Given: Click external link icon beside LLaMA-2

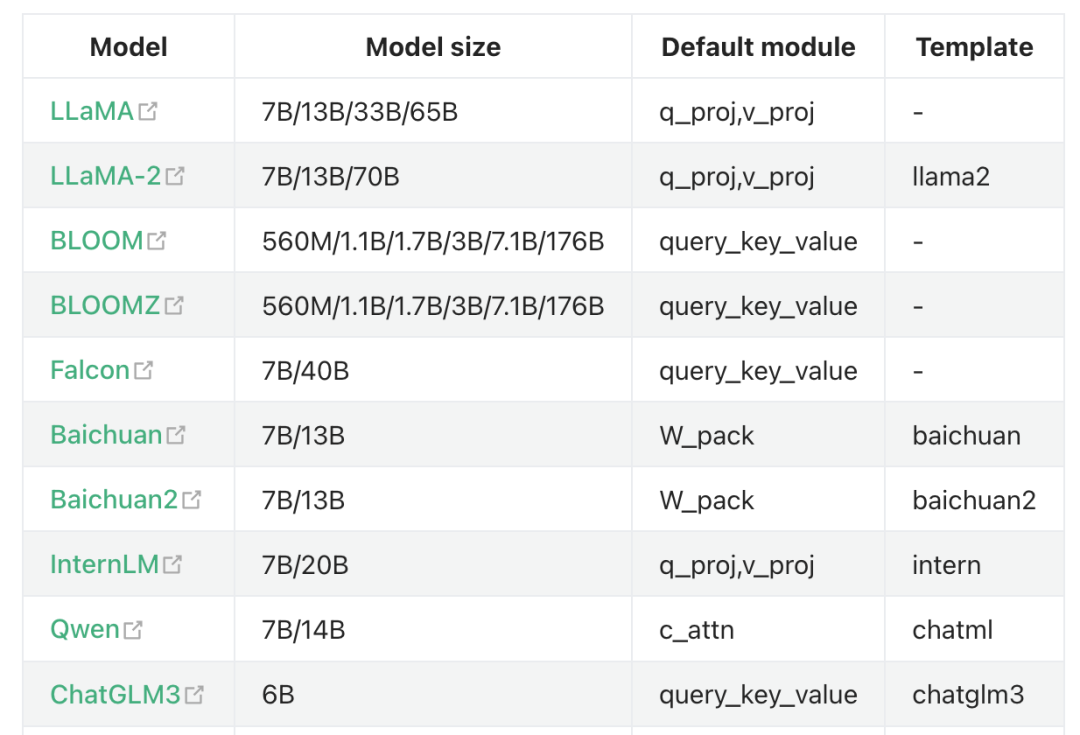Looking at the screenshot, I should pos(175,177).
